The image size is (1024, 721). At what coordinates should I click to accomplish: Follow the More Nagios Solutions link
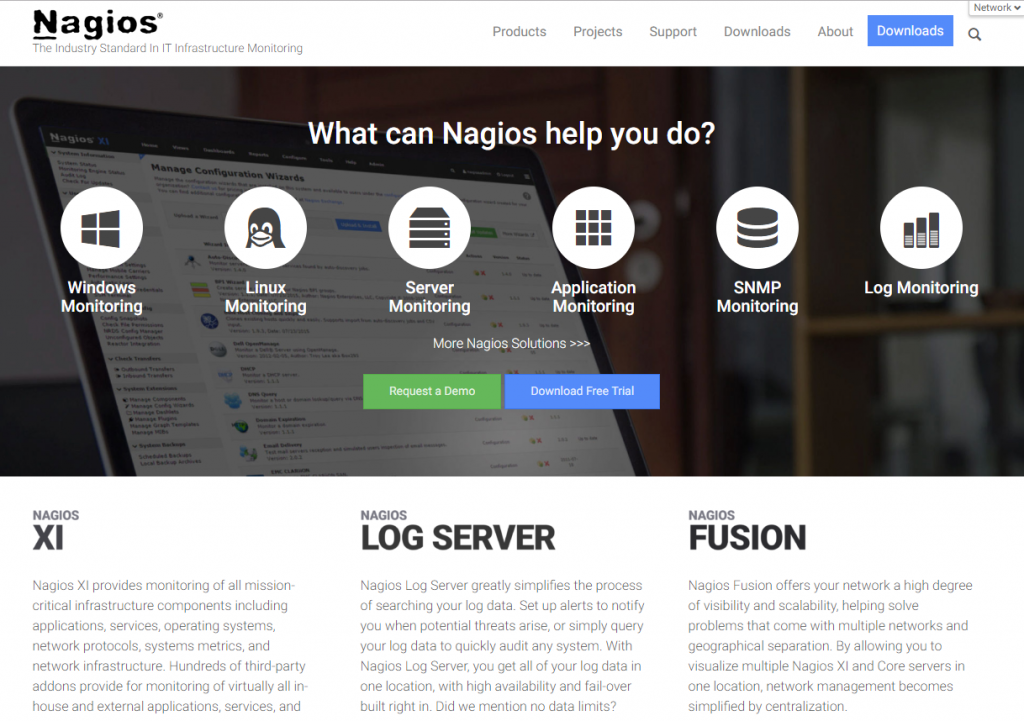click(x=511, y=344)
